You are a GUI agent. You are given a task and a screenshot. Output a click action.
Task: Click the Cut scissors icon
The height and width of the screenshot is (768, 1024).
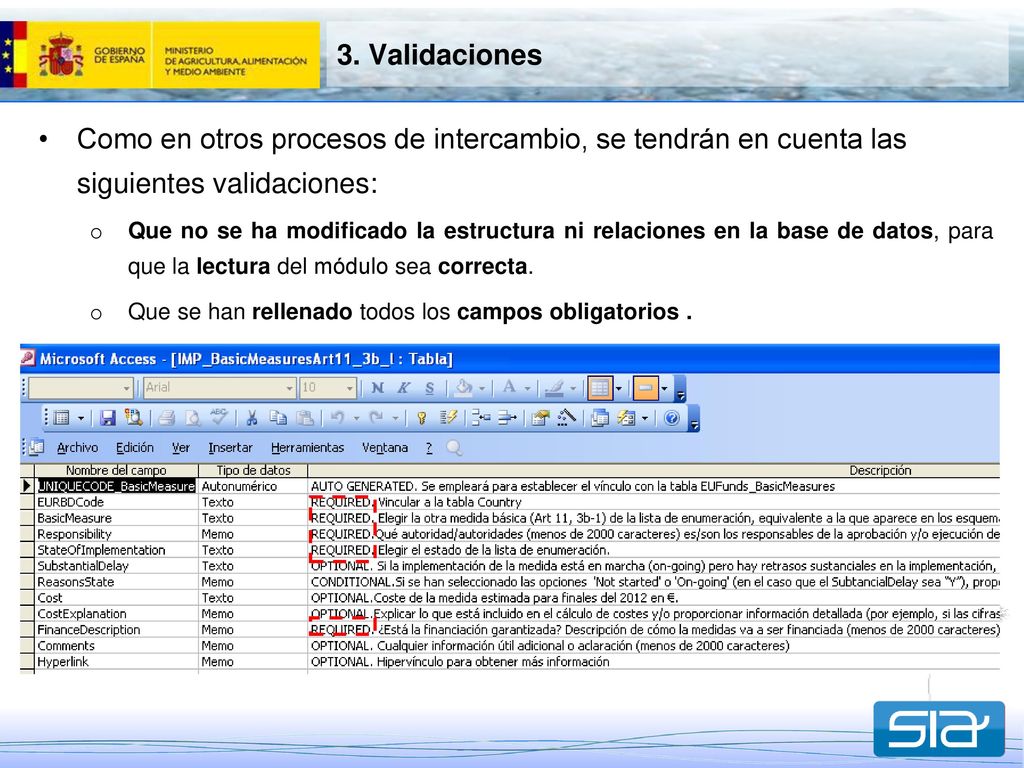pyautogui.click(x=251, y=418)
